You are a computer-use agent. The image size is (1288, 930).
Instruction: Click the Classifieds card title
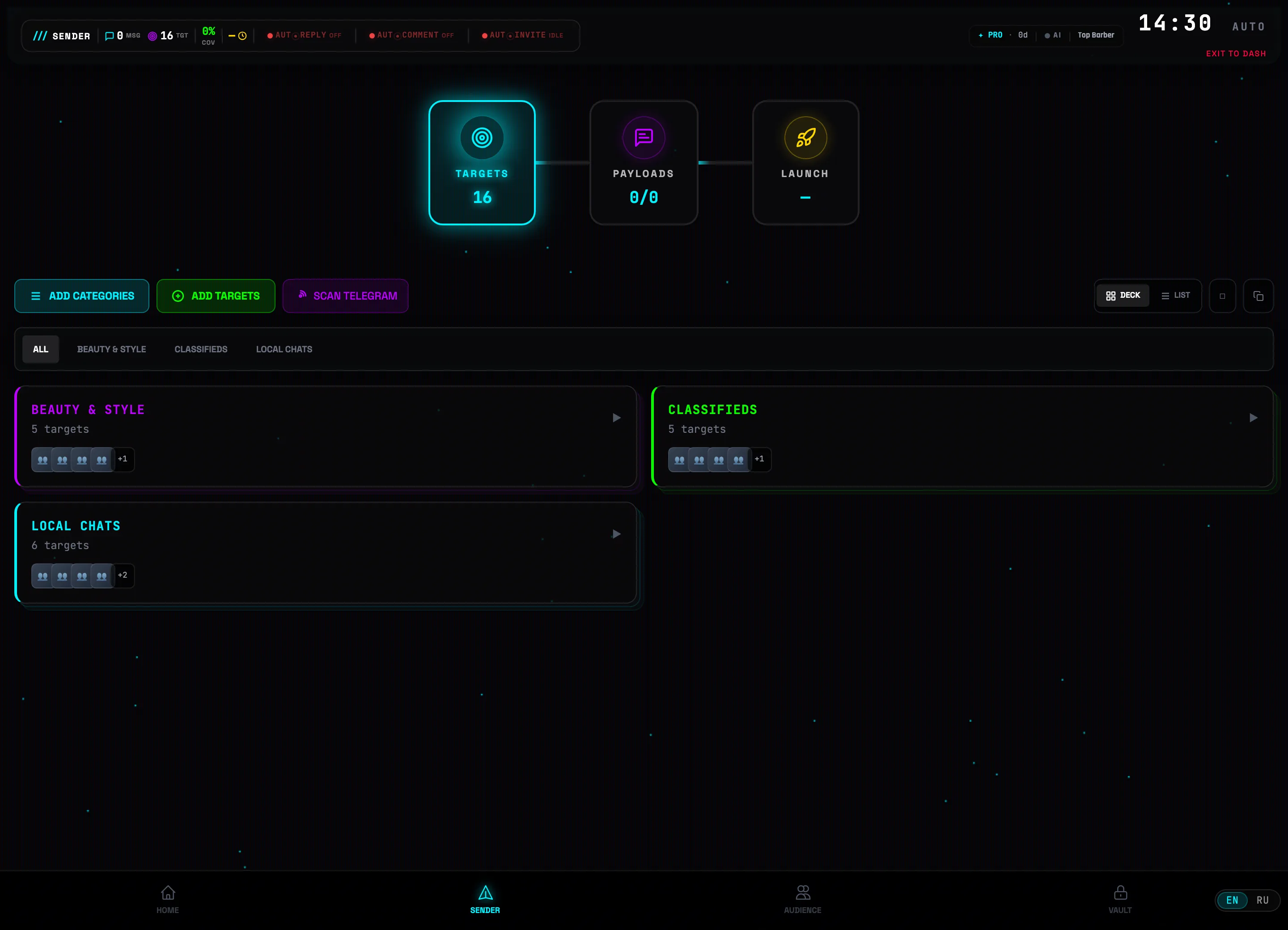pyautogui.click(x=712, y=410)
